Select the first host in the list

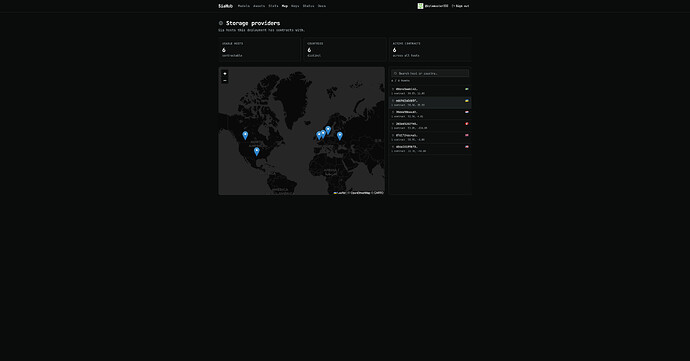(430, 91)
